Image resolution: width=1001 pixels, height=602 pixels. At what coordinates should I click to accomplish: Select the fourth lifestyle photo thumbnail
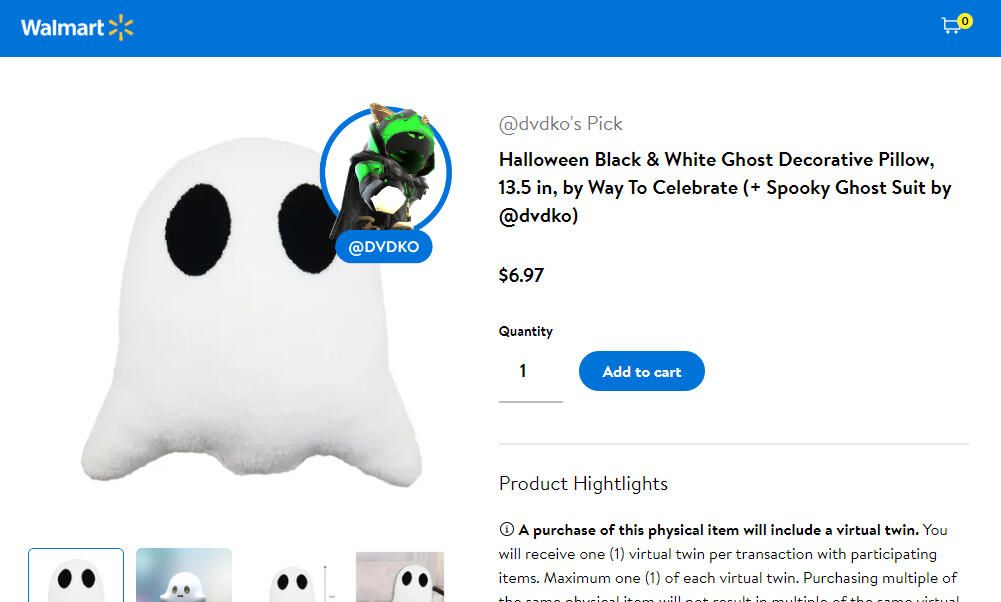(400, 576)
